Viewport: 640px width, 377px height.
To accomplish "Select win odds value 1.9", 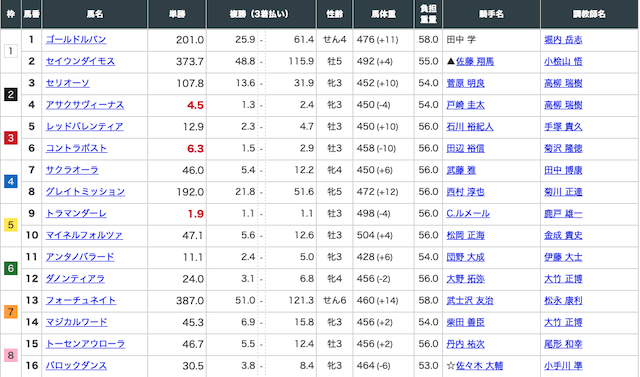I will click(x=196, y=214).
